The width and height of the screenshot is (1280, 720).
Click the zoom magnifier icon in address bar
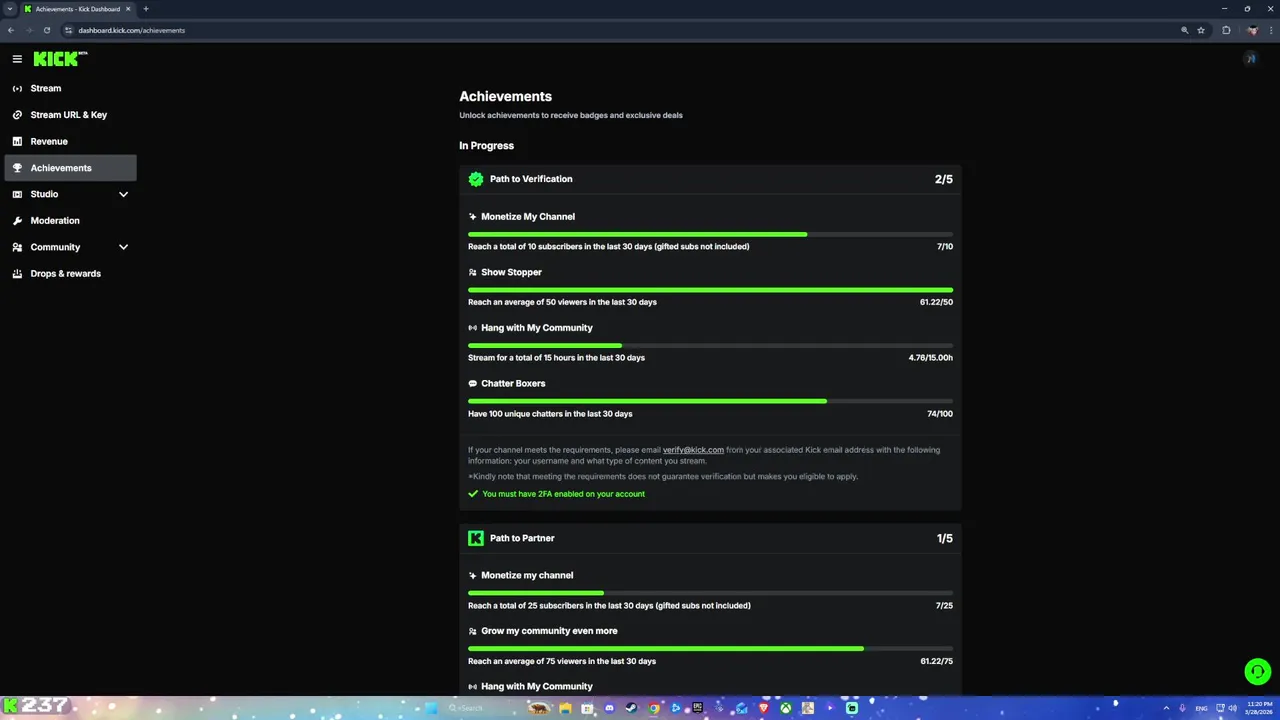(1185, 30)
